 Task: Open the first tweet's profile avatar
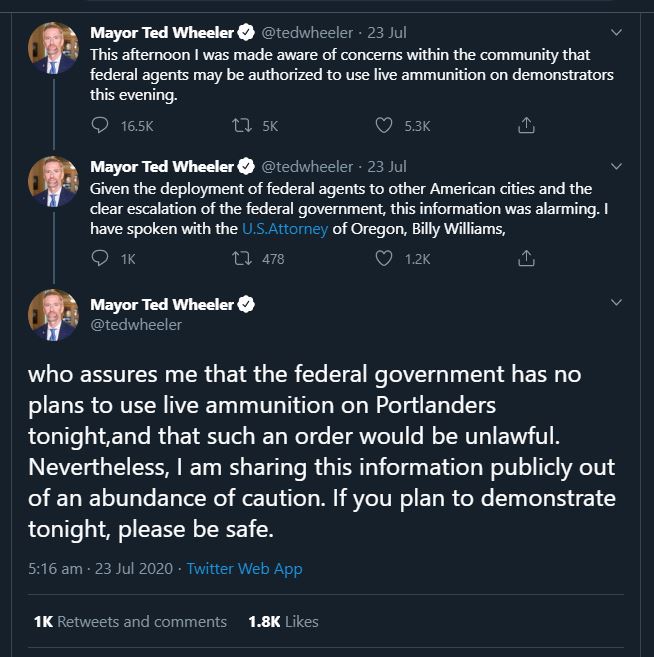(53, 48)
